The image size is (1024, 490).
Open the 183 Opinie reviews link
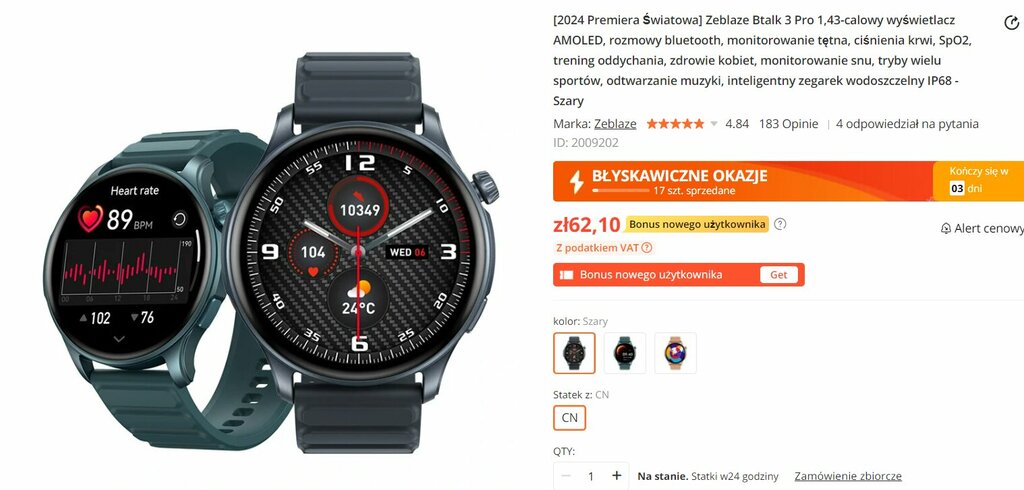[x=788, y=124]
